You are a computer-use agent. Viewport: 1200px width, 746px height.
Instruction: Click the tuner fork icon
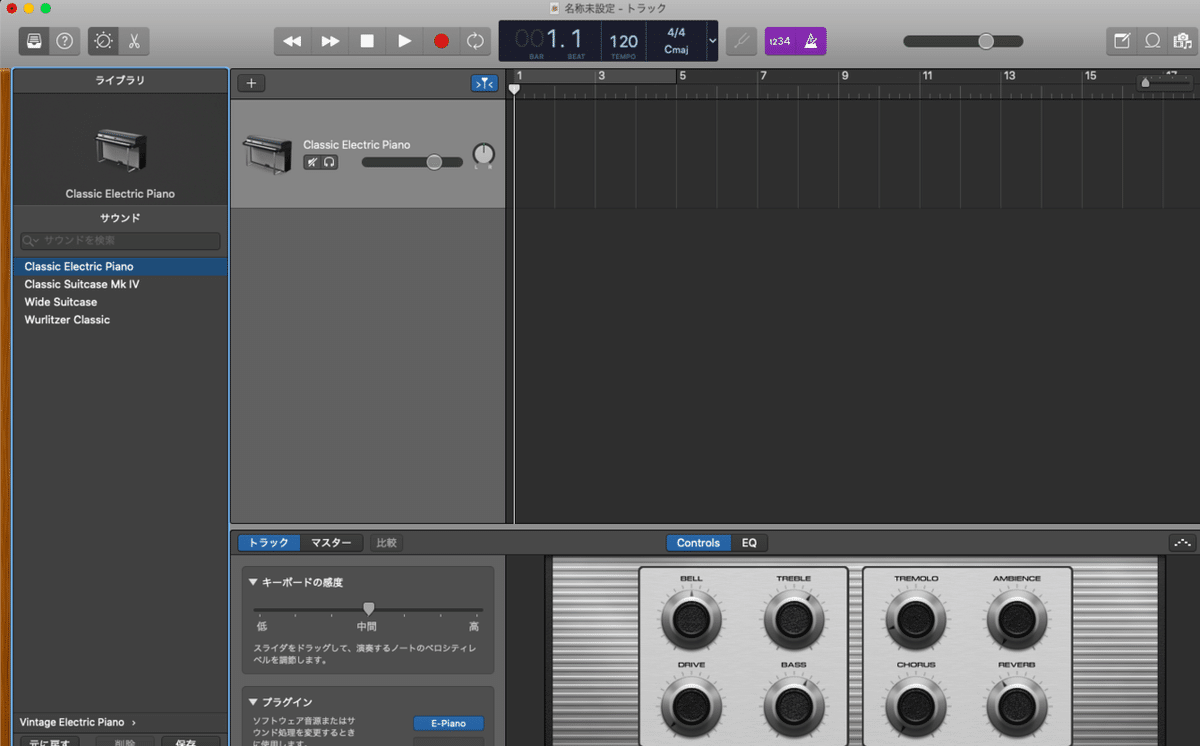(741, 41)
